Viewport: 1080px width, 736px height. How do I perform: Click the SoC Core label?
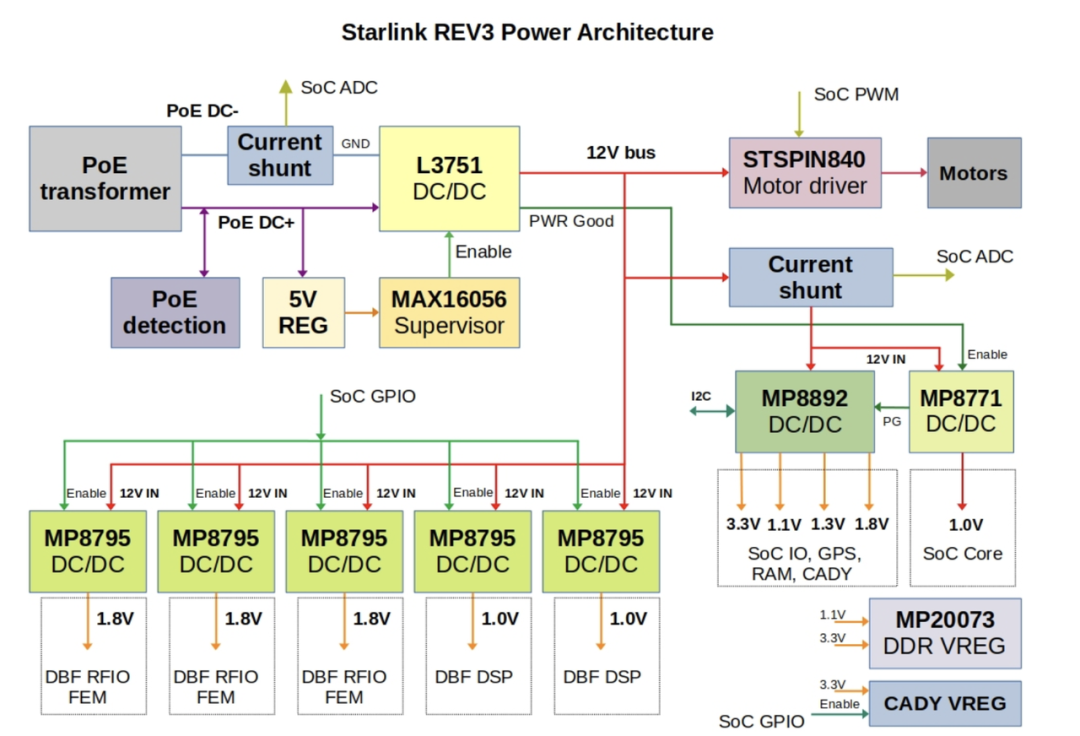pyautogui.click(x=962, y=554)
